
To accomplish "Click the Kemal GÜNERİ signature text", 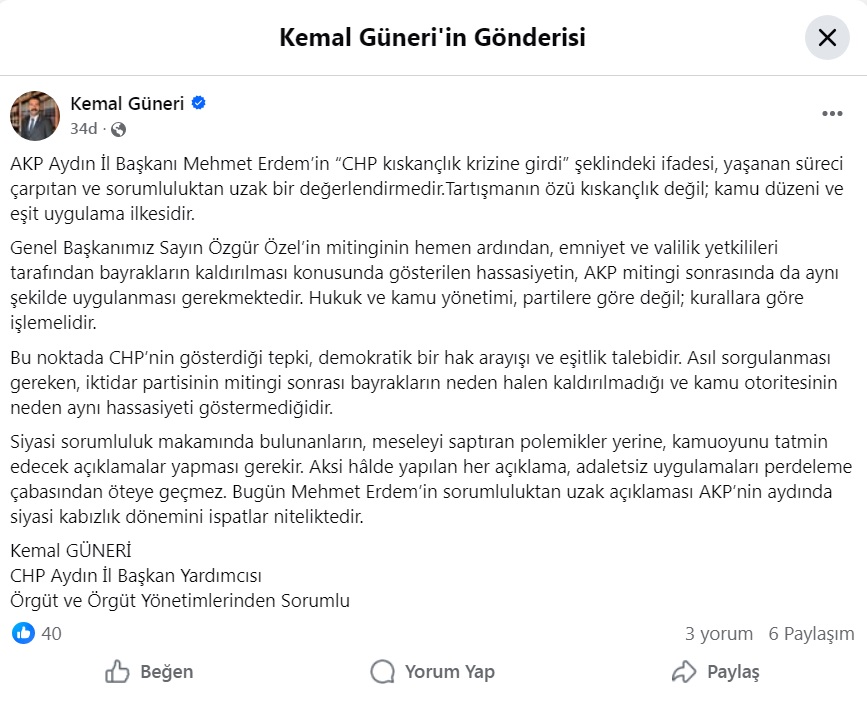I will pyautogui.click(x=71, y=551).
